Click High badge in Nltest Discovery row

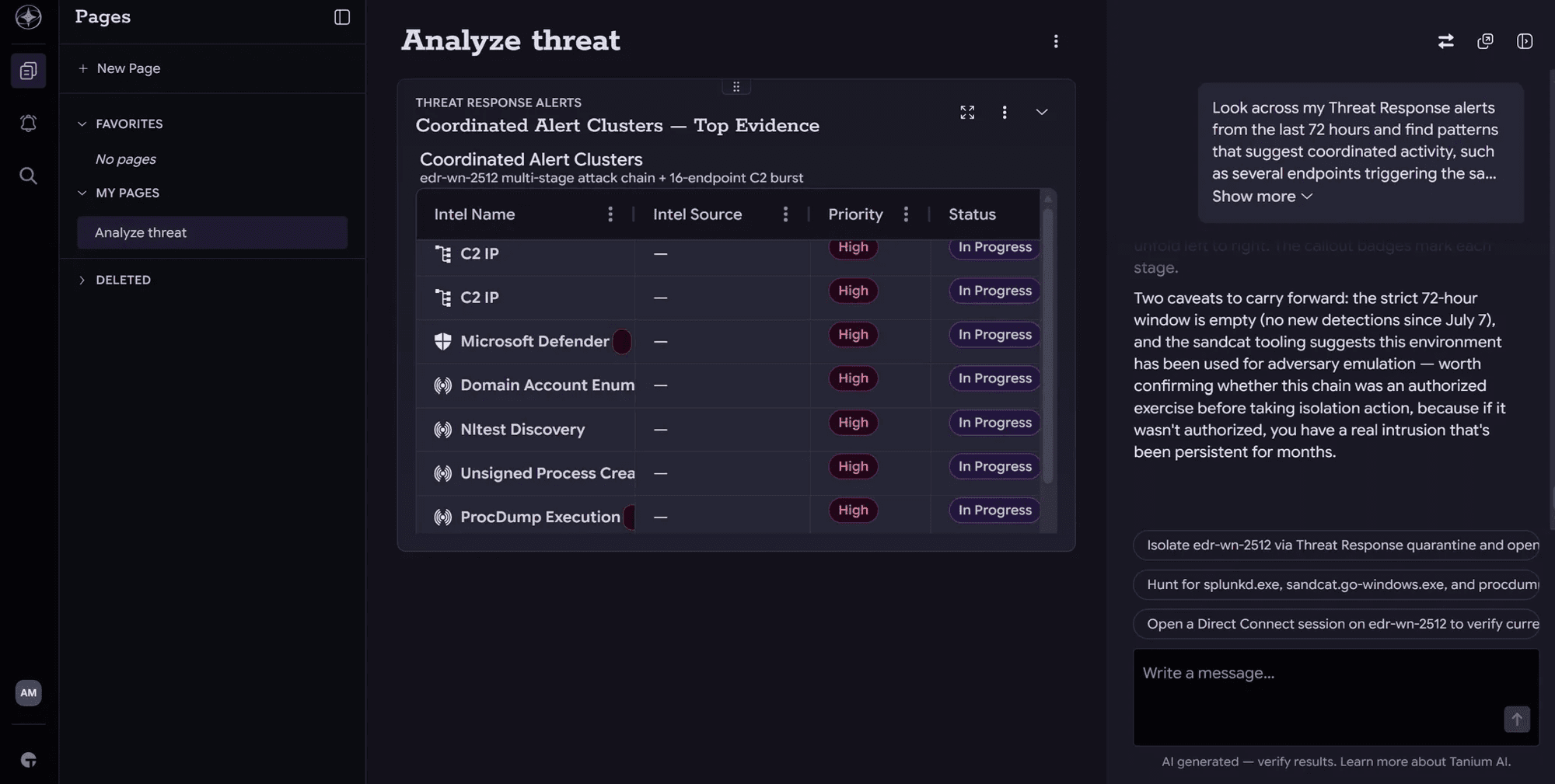point(853,423)
